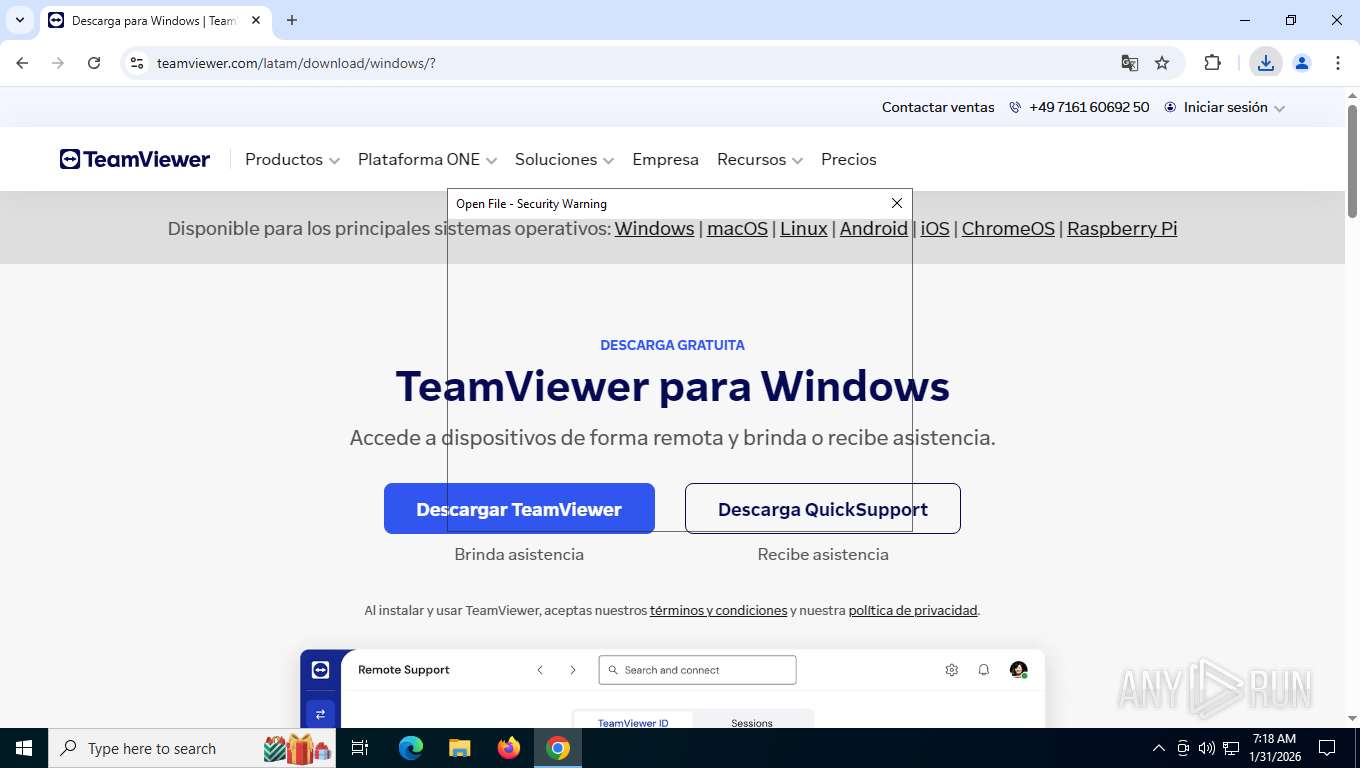Image resolution: width=1360 pixels, height=768 pixels.
Task: Open Chrome downloads tray icon
Action: pos(1266,63)
